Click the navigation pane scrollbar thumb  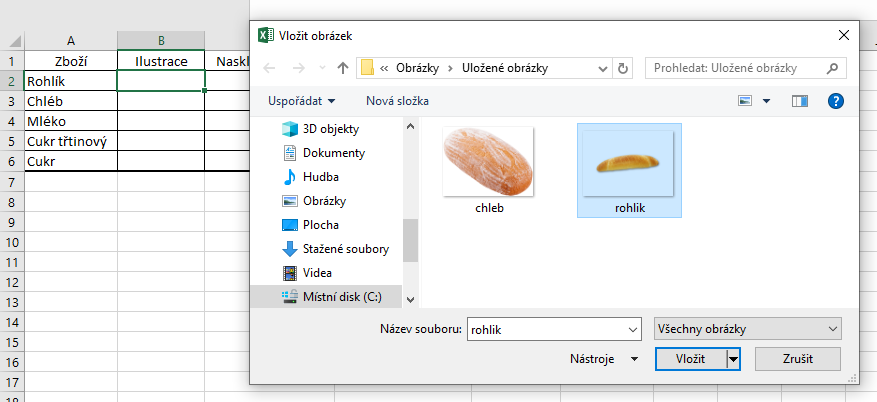pyautogui.click(x=410, y=240)
